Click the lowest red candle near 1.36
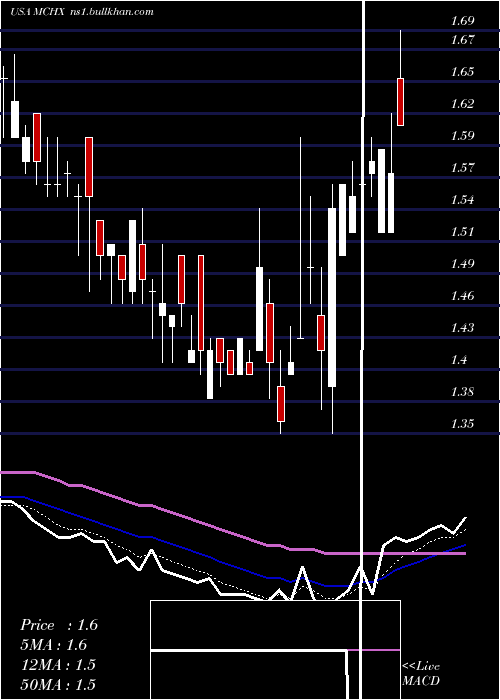This screenshot has height=700, width=500. [x=281, y=404]
